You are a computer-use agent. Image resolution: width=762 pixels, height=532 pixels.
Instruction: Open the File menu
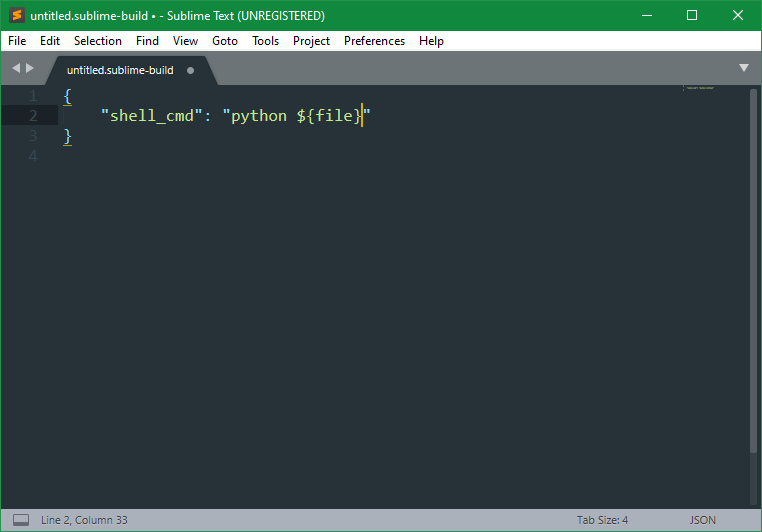pos(17,41)
